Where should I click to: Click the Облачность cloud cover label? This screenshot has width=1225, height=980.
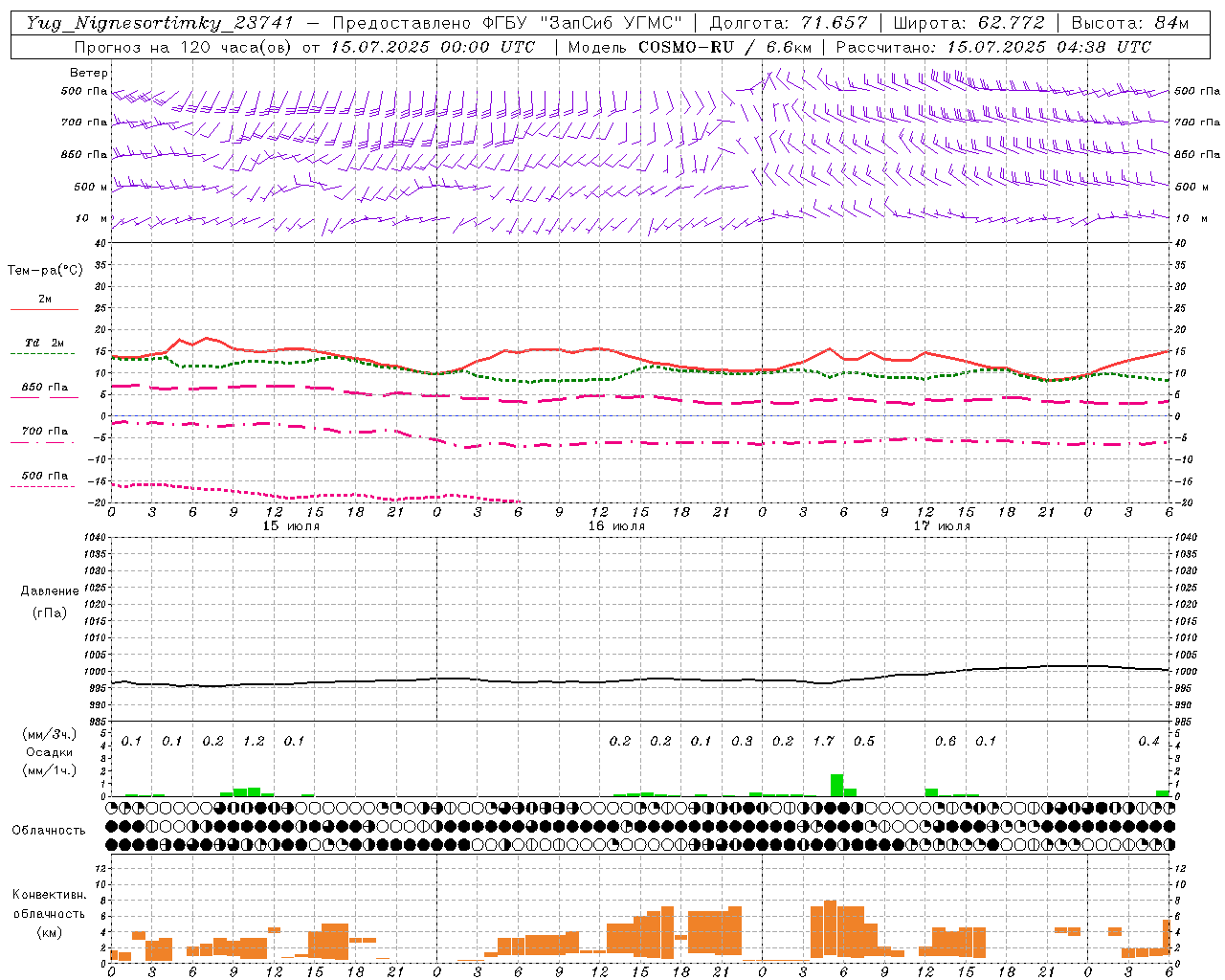pyautogui.click(x=49, y=831)
